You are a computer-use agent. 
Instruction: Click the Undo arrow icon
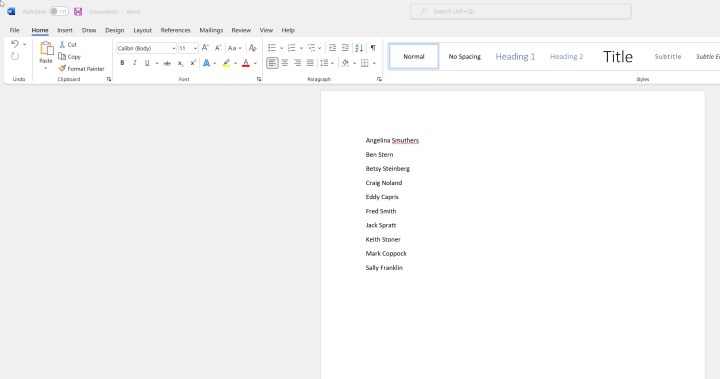(x=15, y=44)
